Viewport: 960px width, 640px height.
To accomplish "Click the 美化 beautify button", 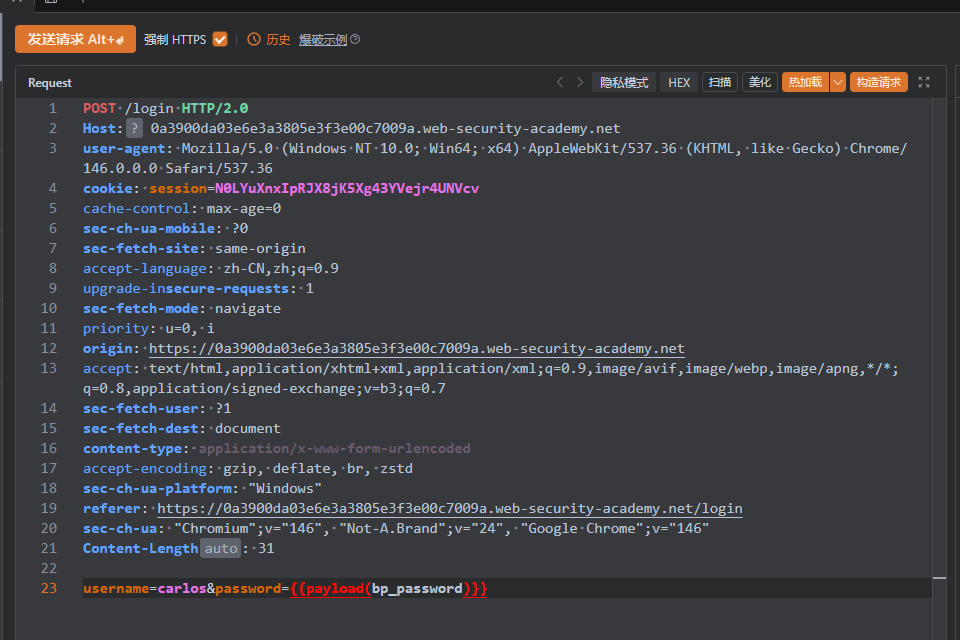I will pyautogui.click(x=760, y=83).
